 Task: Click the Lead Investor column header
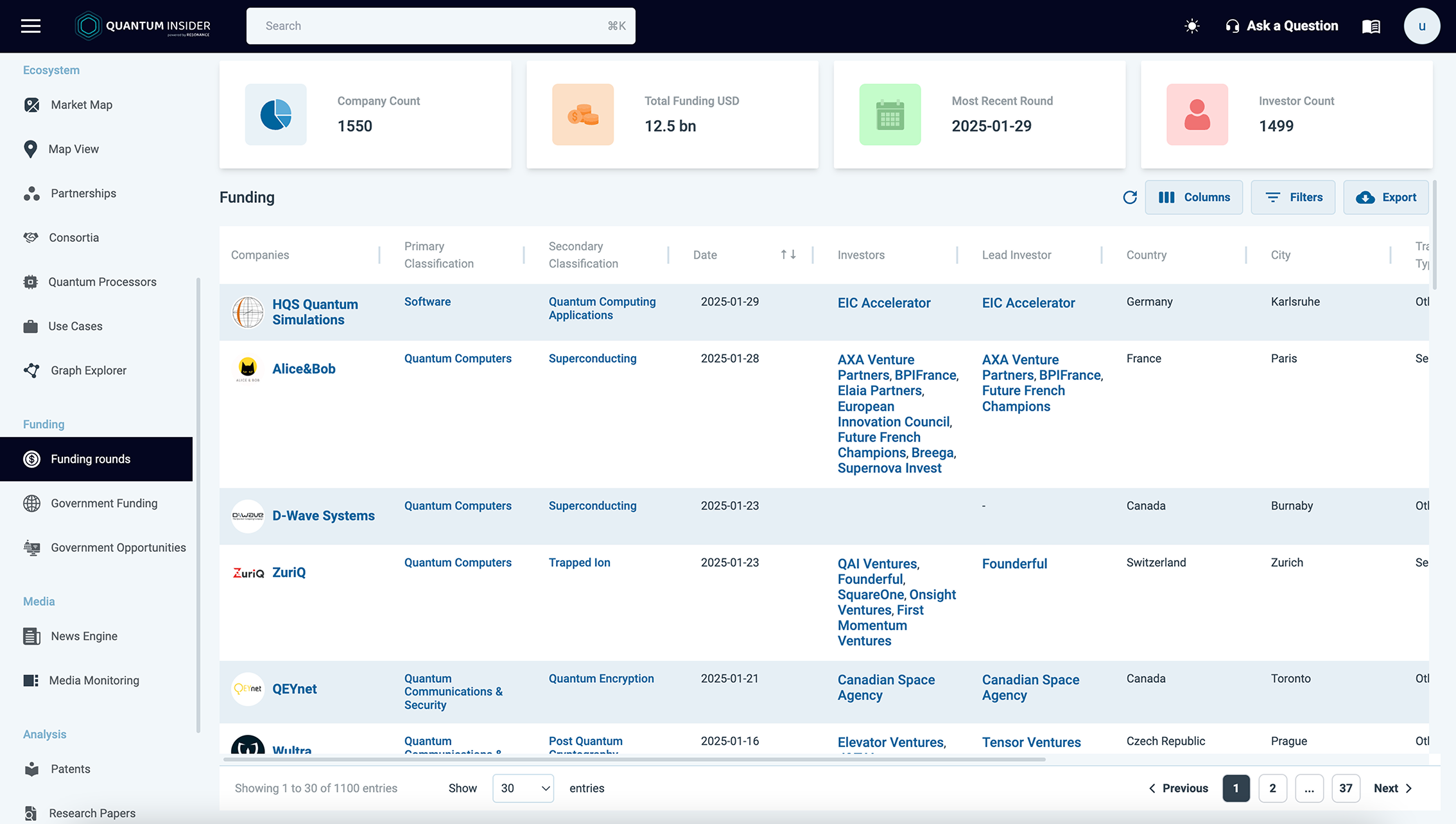click(1017, 255)
